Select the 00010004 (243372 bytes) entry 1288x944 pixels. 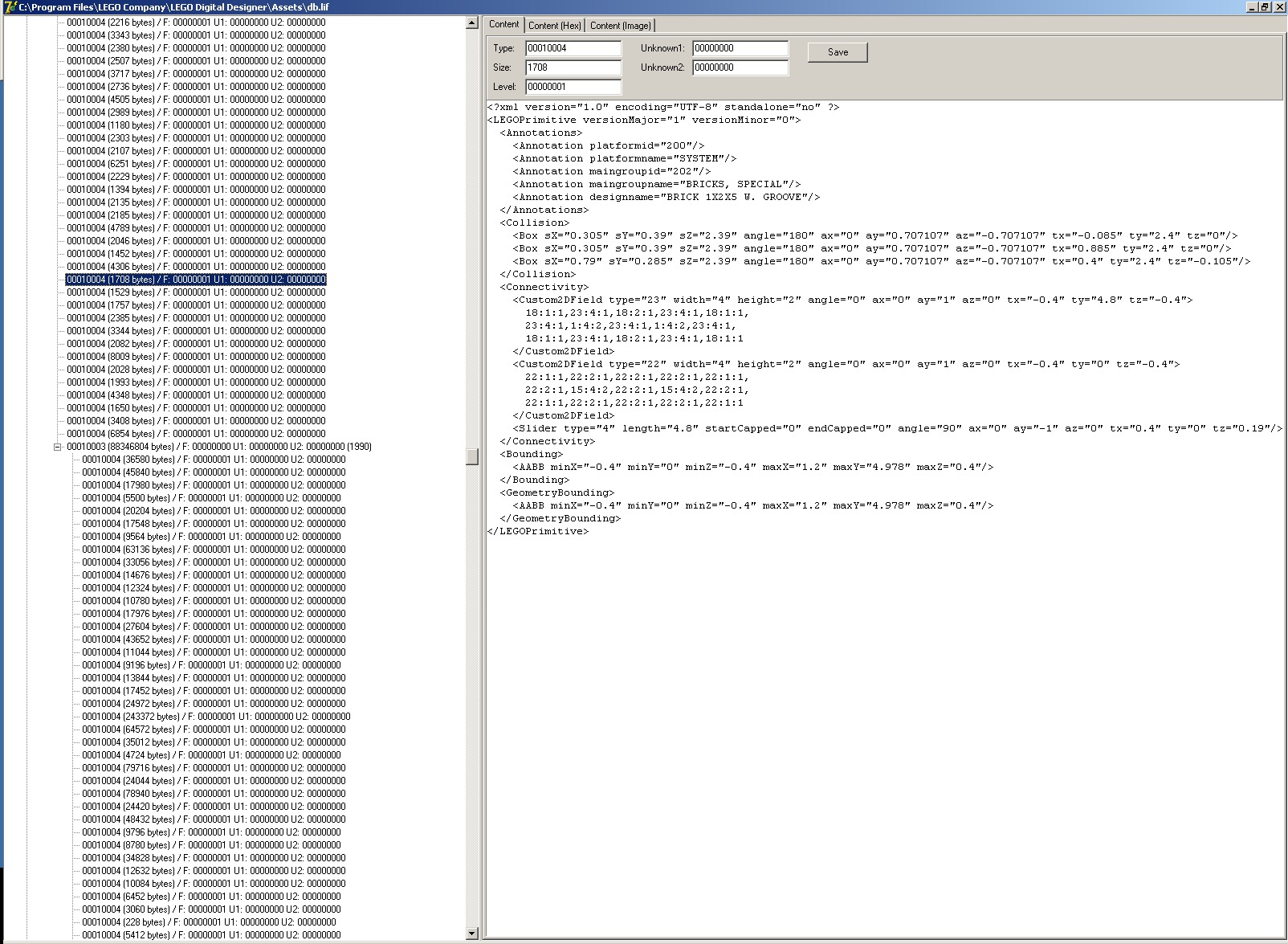[x=216, y=717]
